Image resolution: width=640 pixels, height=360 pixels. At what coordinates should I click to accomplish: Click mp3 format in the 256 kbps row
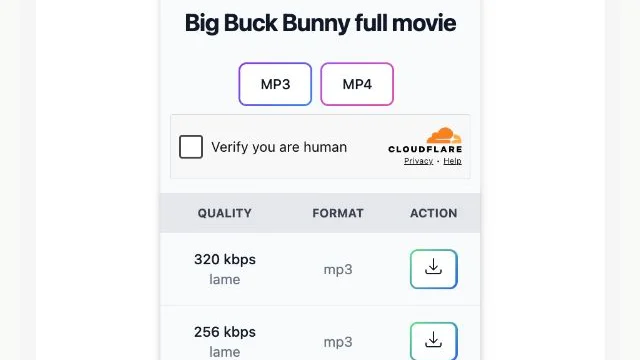(x=338, y=342)
